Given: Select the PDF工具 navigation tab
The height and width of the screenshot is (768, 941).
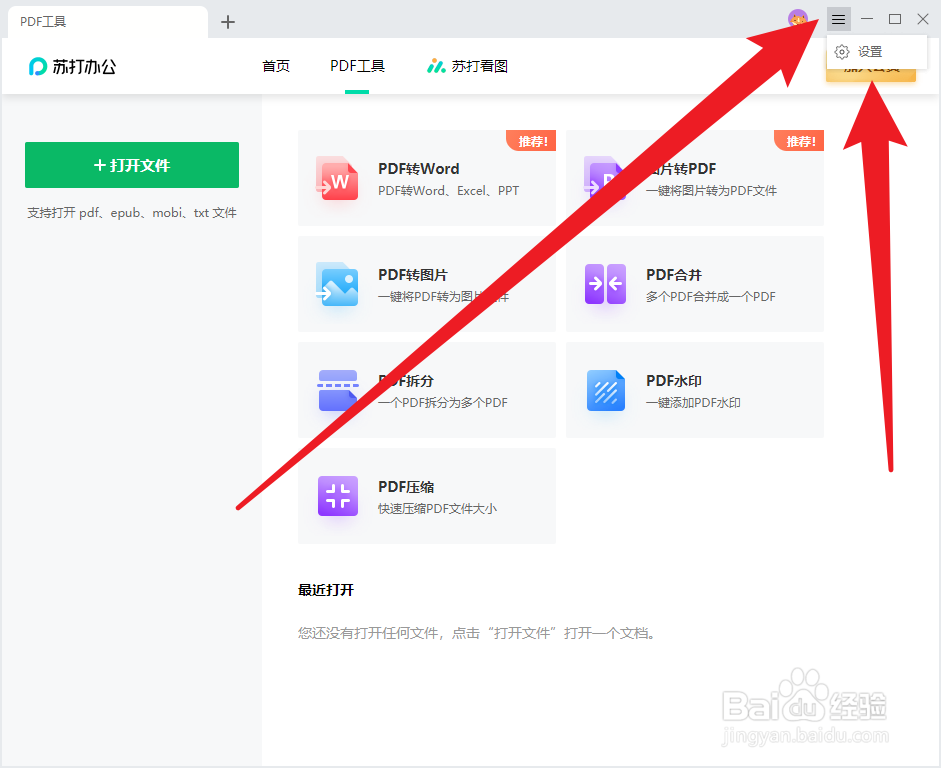Looking at the screenshot, I should 357,66.
